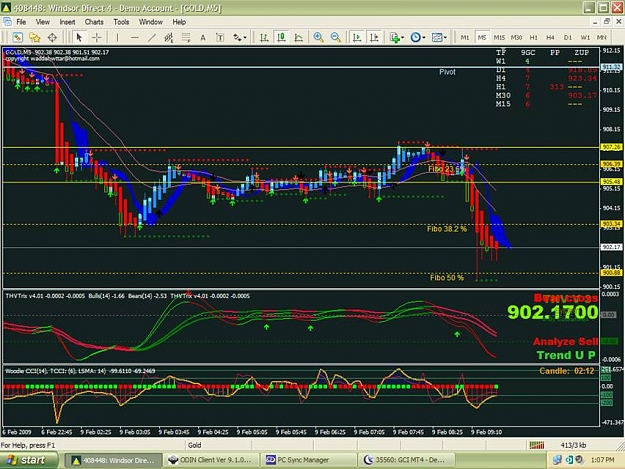Switch chart to W1 timeframe
Screen dimensions: 625x469
585,37
